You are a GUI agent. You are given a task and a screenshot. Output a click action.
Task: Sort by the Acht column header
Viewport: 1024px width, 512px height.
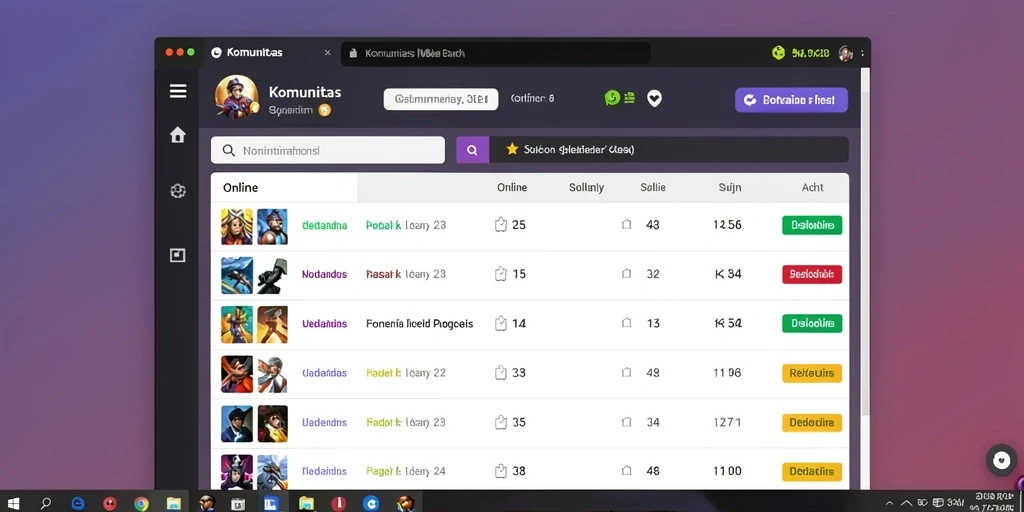pos(812,187)
